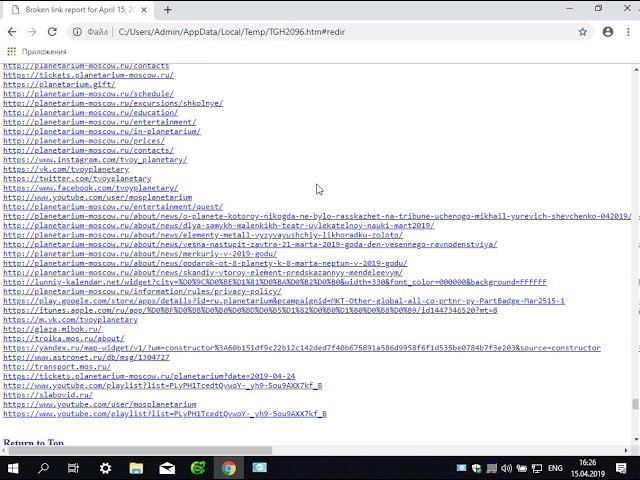Image resolution: width=640 pixels, height=480 pixels.
Task: Reload the broken link report page
Action: tap(52, 32)
